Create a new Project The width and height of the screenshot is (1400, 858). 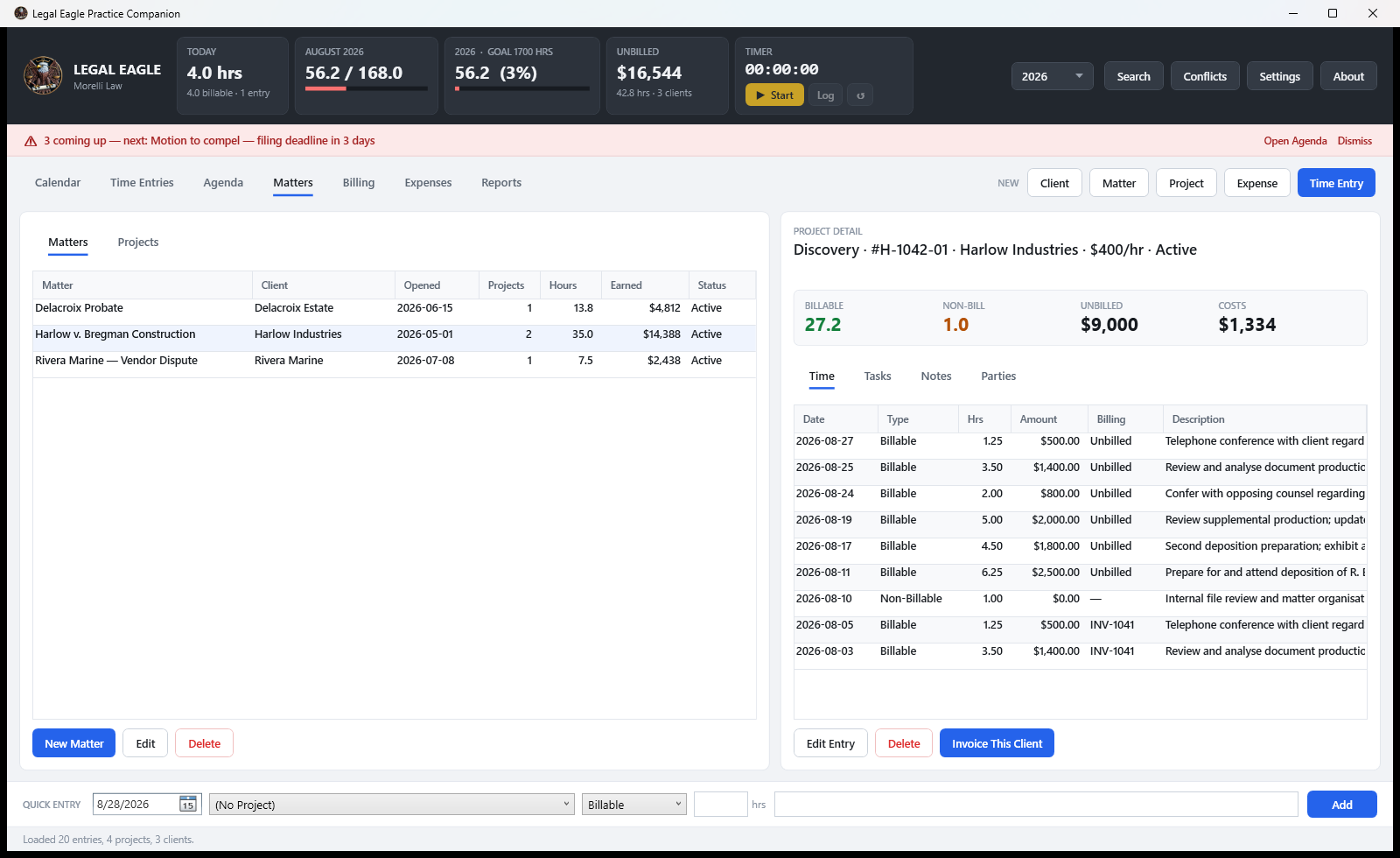tap(1186, 183)
